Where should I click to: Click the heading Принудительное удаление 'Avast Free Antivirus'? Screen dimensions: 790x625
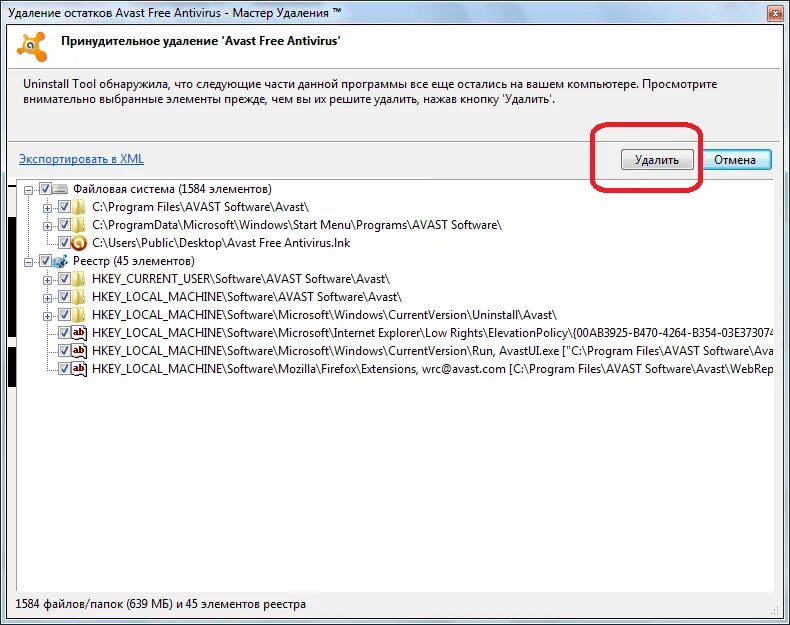tap(201, 41)
